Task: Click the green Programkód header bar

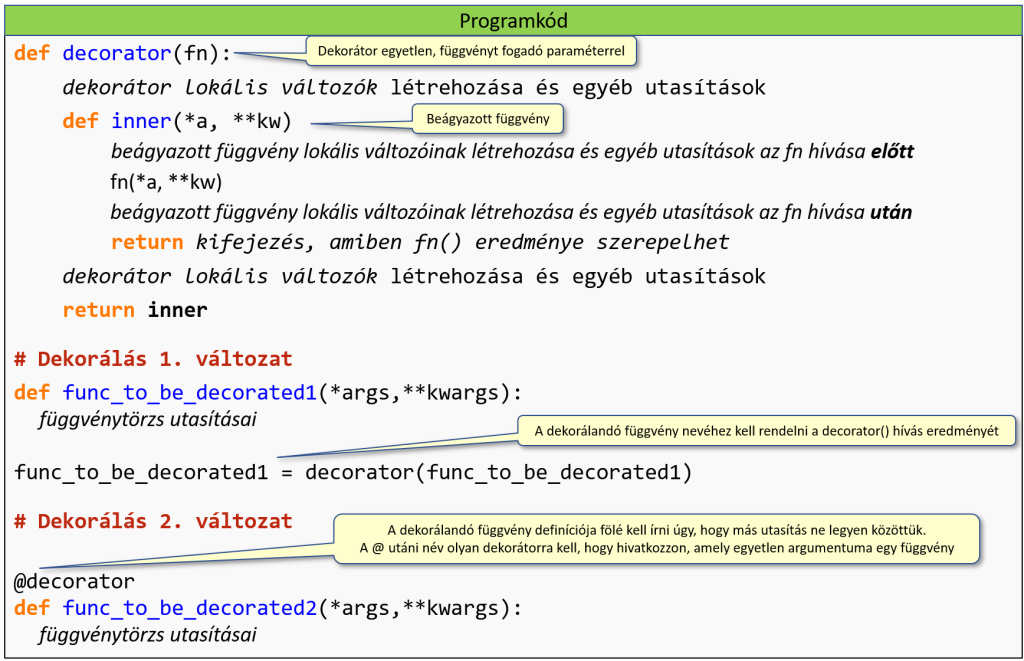Action: (512, 20)
